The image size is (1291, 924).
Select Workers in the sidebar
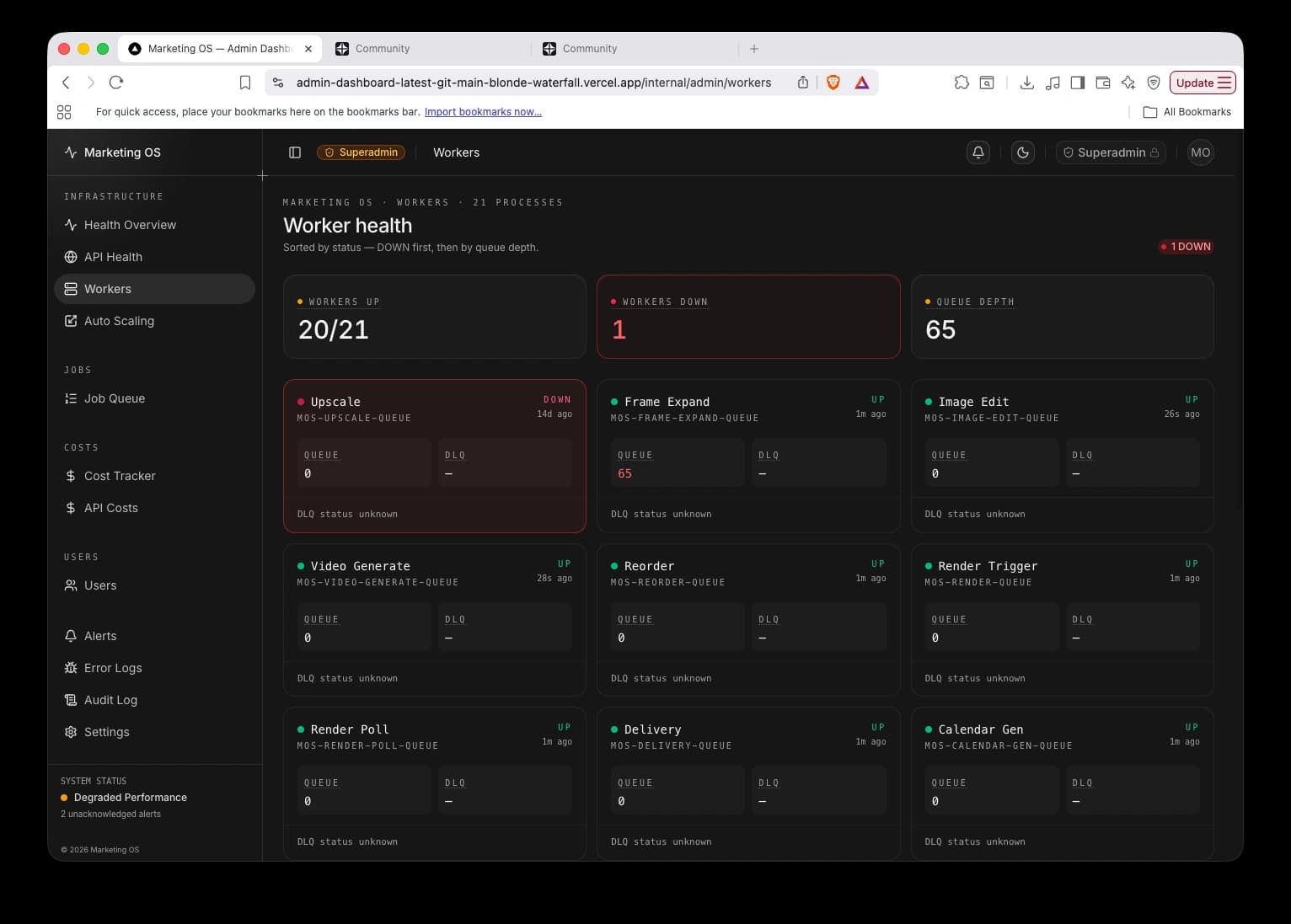[154, 289]
